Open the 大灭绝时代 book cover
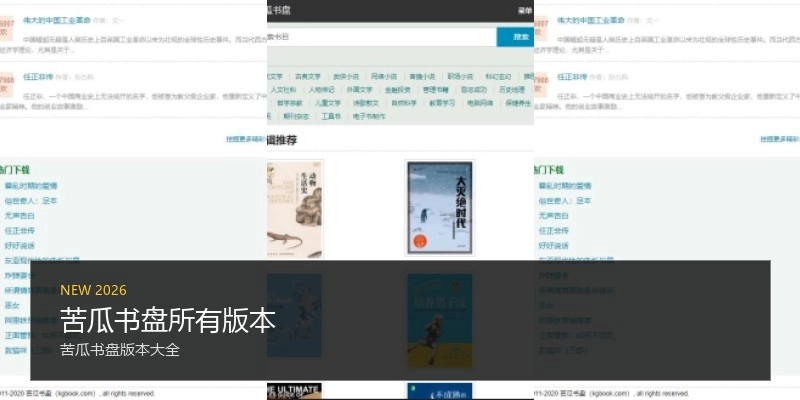Screen dimensions: 800x400 [440, 208]
